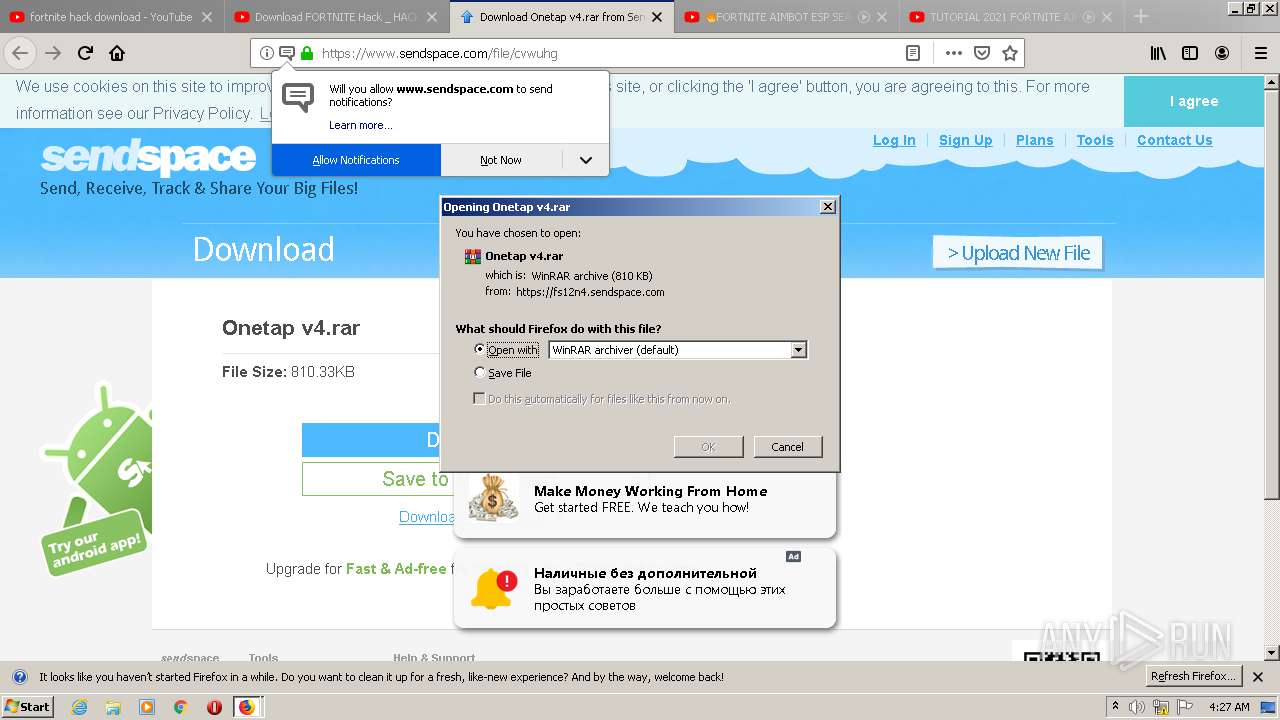
Task: Click the 'I agree' cookie button
Action: [1194, 101]
